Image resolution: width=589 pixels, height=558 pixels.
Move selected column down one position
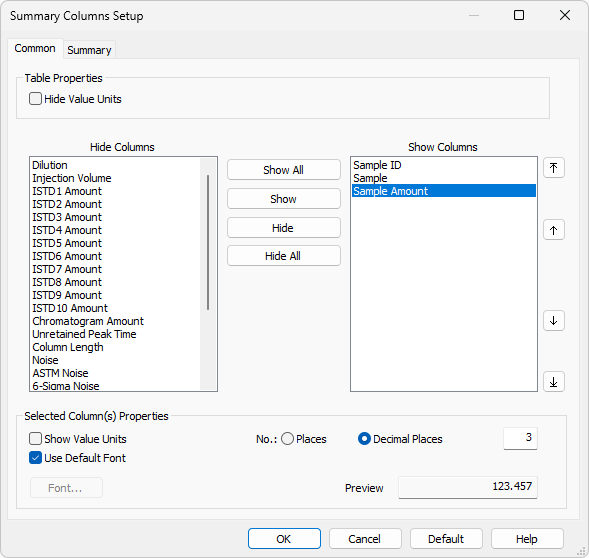(553, 321)
